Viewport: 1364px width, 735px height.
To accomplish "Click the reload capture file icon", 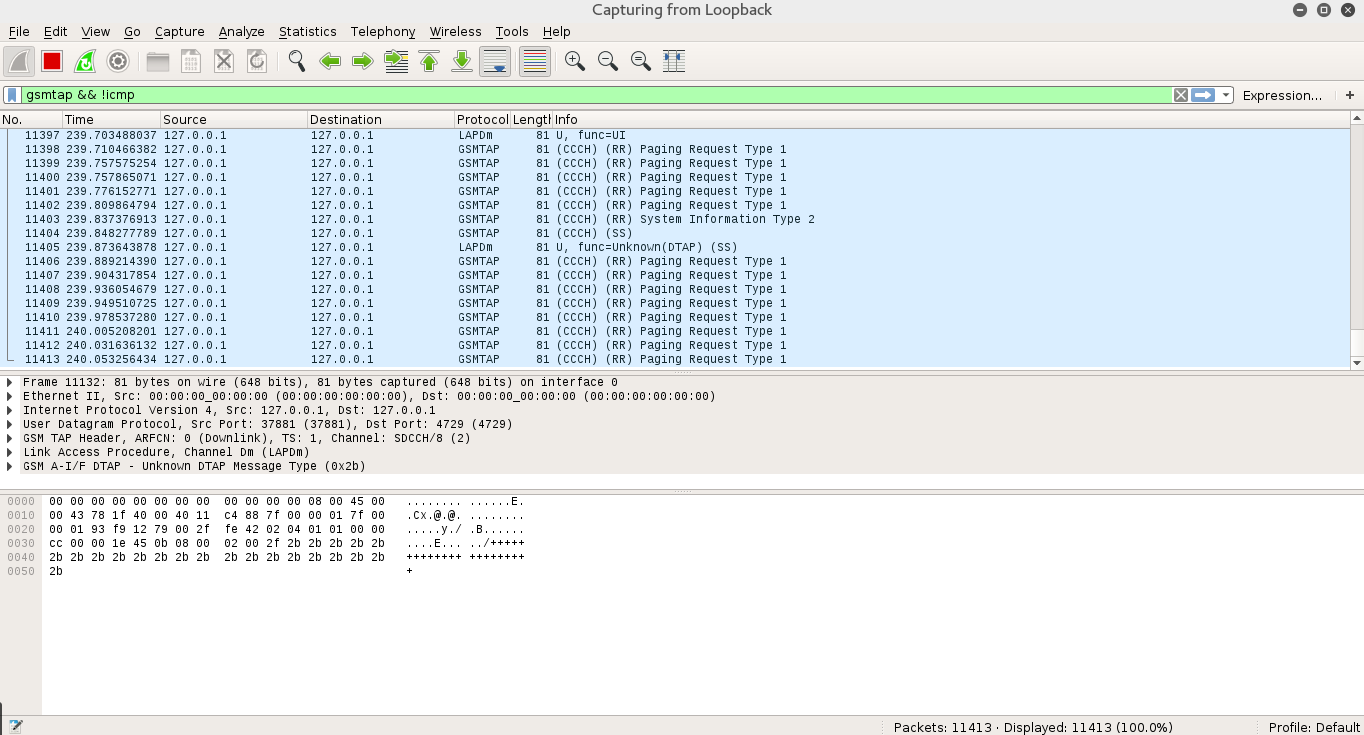I will pos(257,61).
